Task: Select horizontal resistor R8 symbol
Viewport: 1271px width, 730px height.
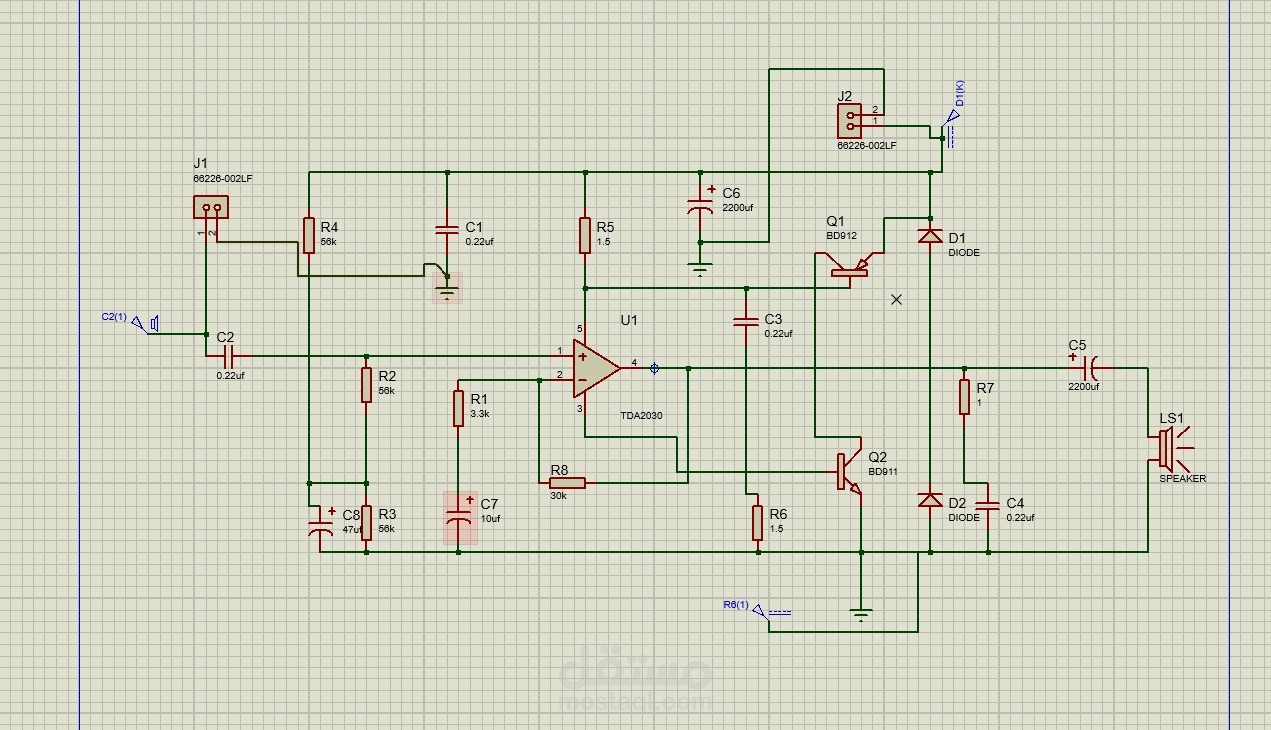Action: [x=567, y=482]
